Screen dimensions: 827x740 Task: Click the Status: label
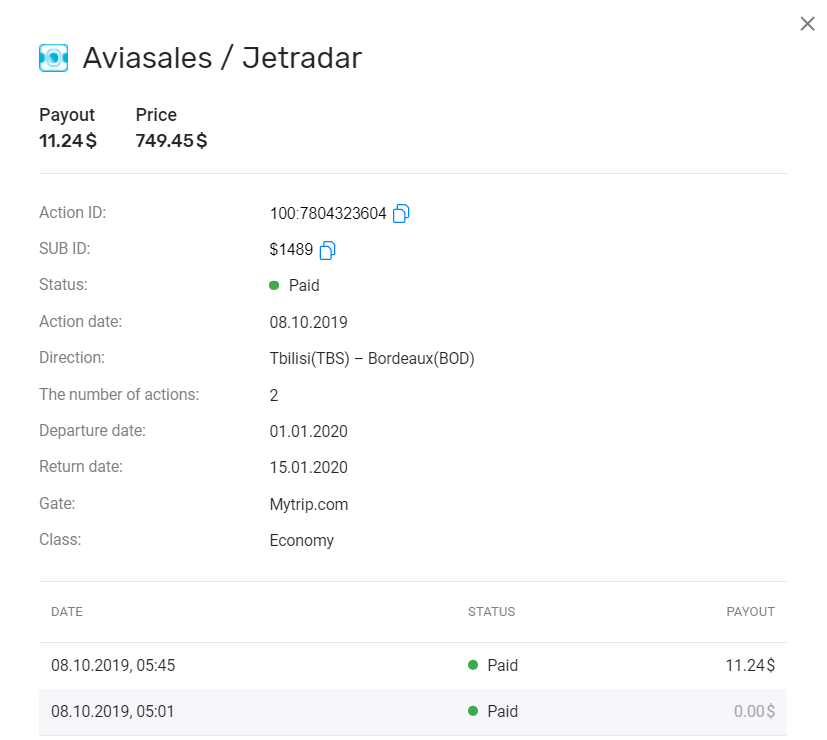point(63,285)
